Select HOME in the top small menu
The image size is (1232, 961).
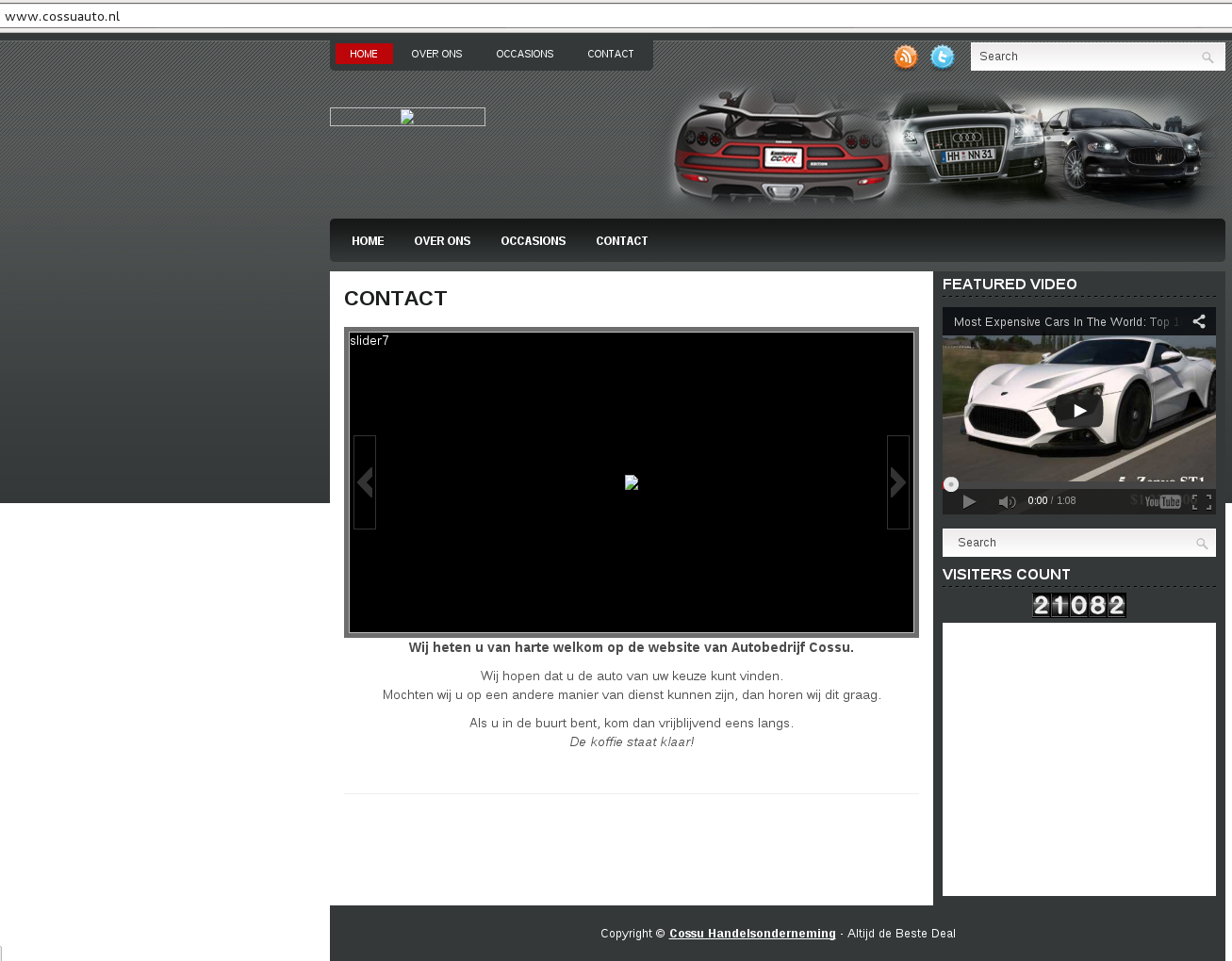tap(364, 55)
